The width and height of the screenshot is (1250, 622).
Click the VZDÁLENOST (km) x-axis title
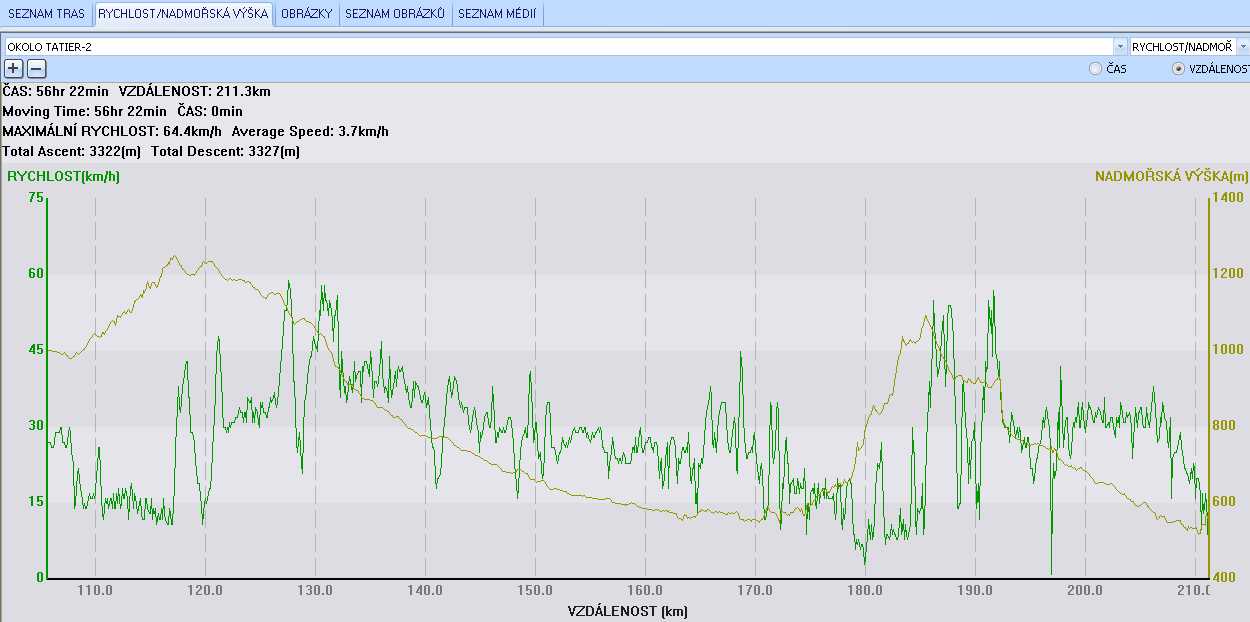point(627,611)
